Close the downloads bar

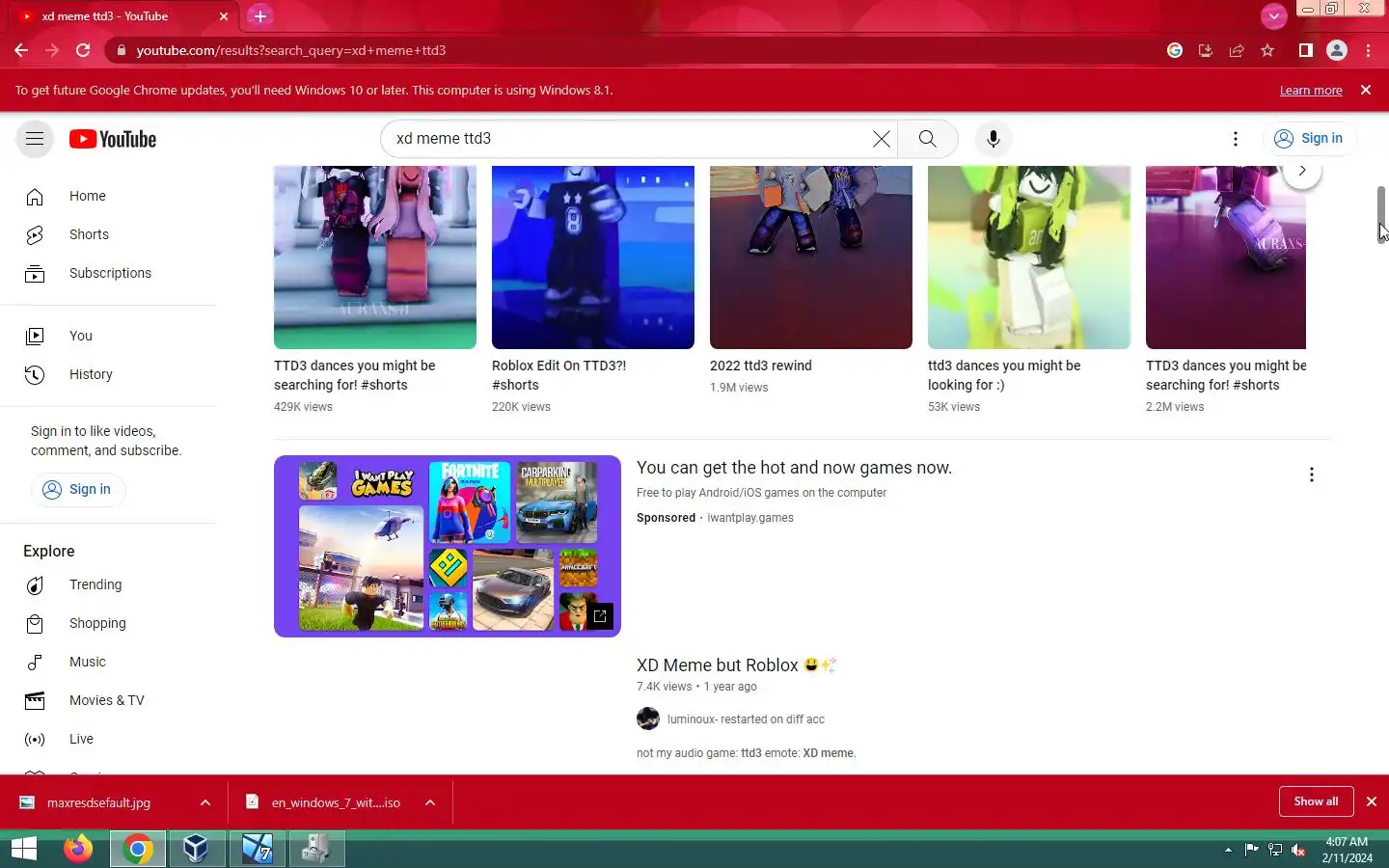(x=1371, y=801)
